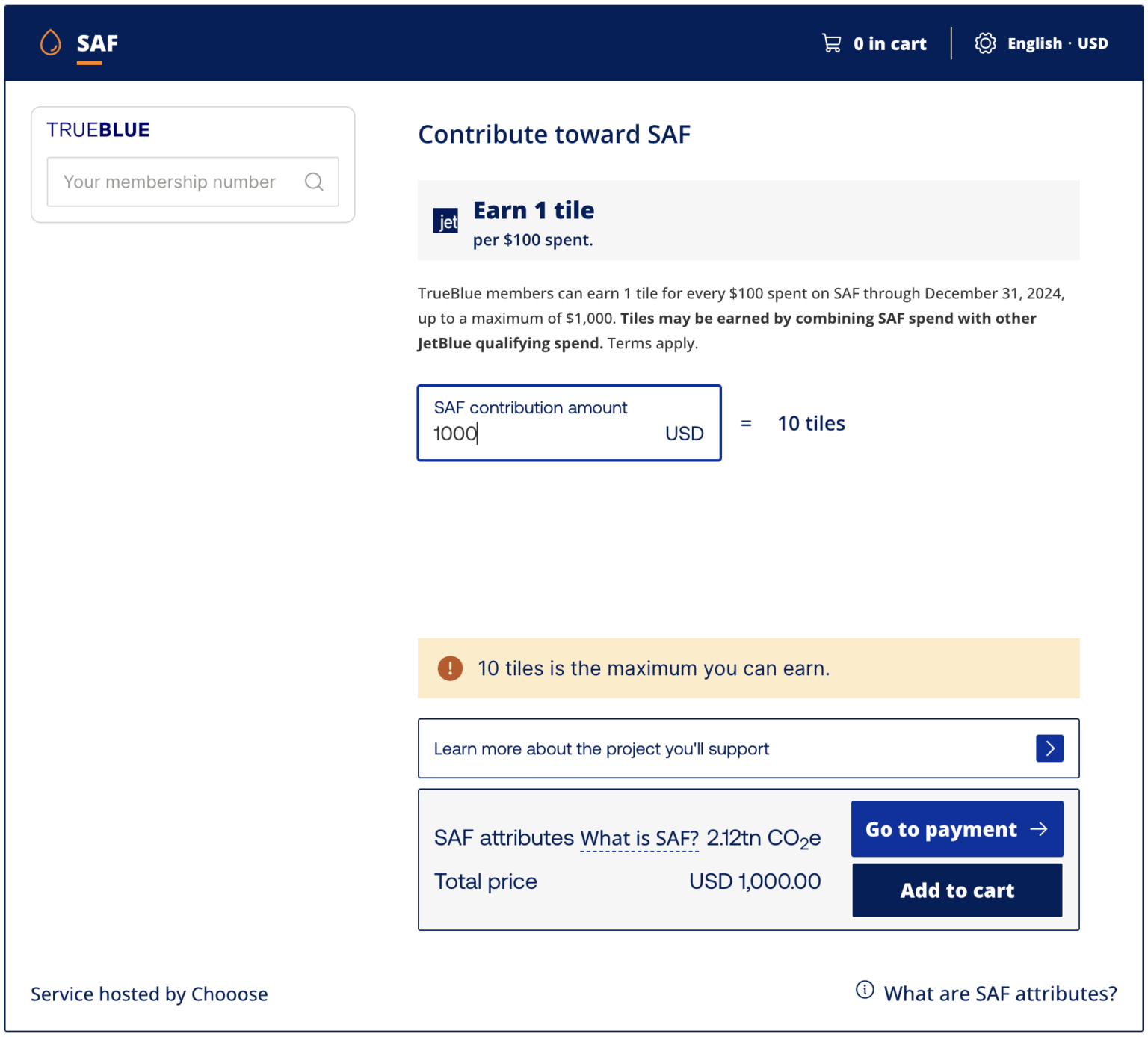Open the shopping cart icon
This screenshot has height=1037, width=1148.
click(x=830, y=43)
